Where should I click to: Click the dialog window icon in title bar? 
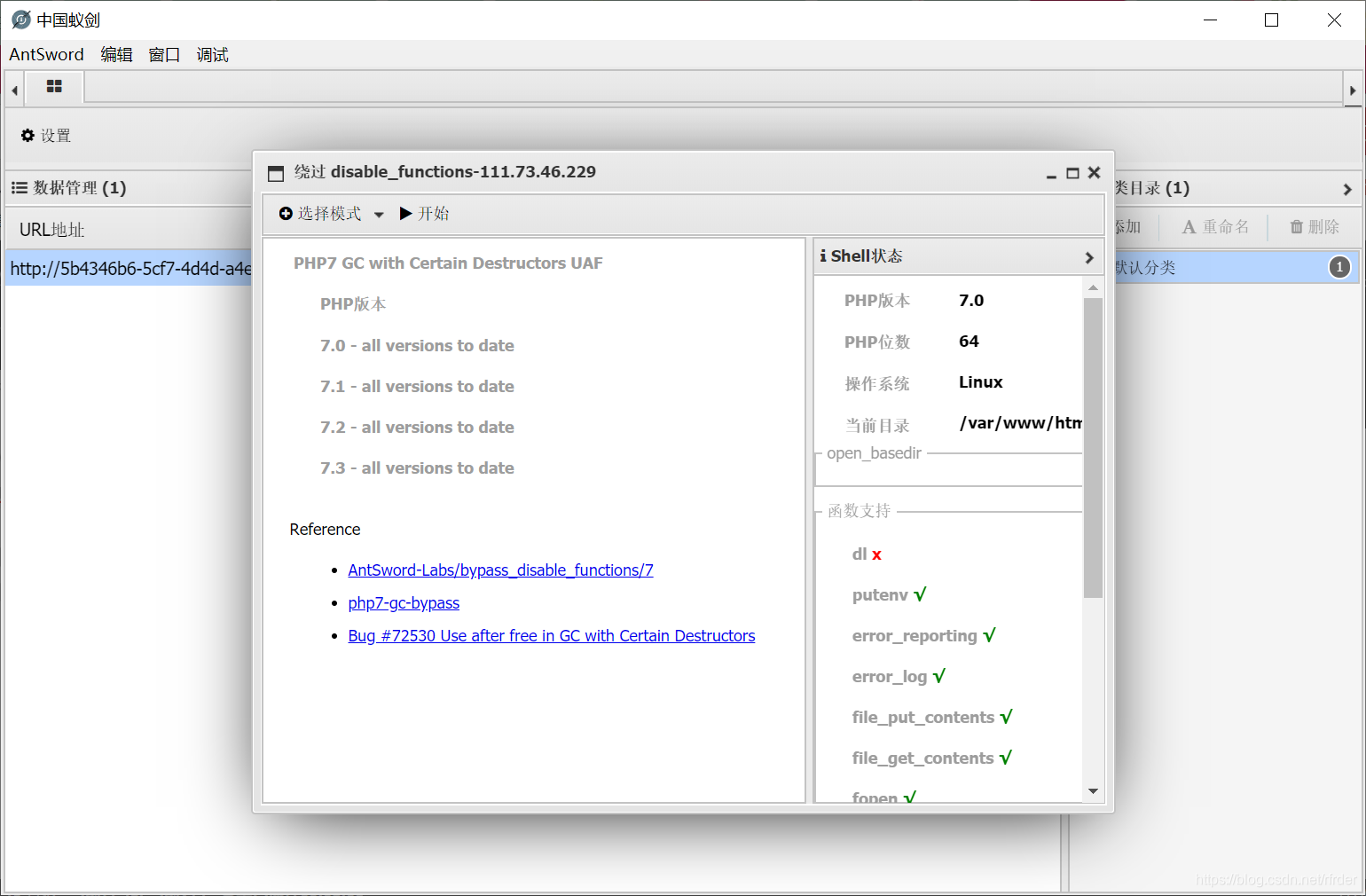click(x=276, y=174)
